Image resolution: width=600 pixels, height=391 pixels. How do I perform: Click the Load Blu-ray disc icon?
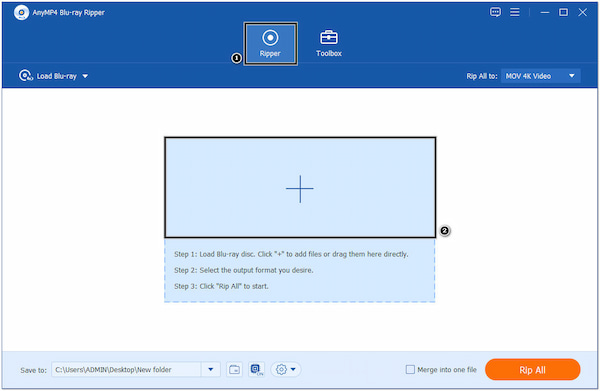(x=26, y=76)
